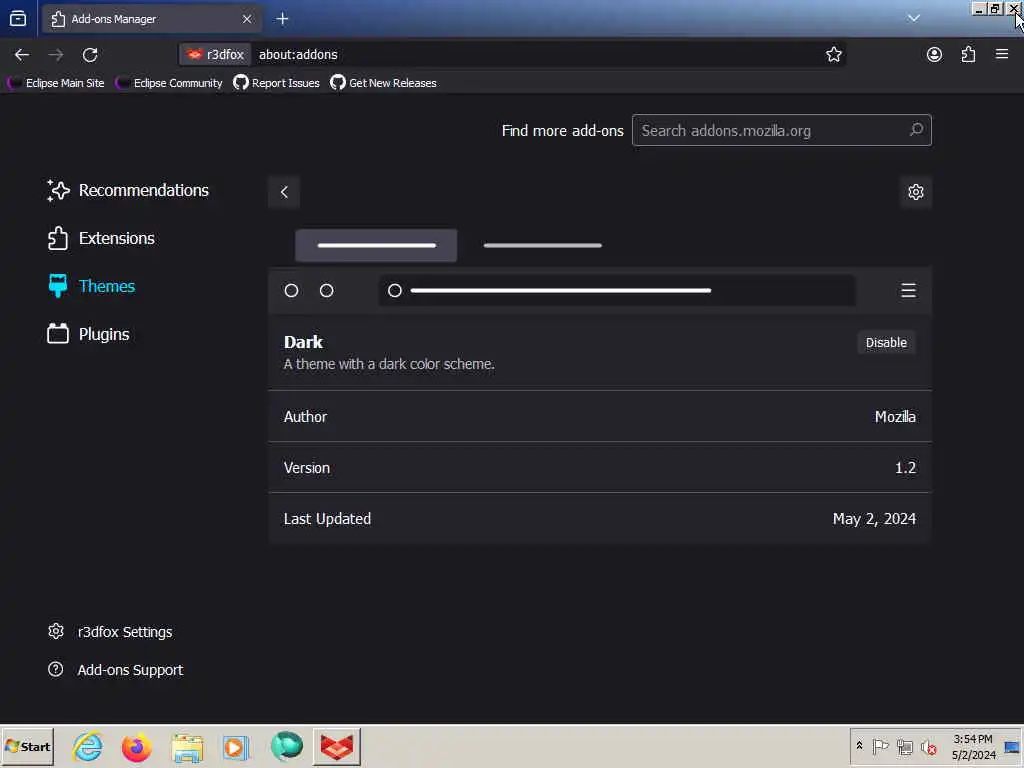Screen dimensions: 1024x768
Task: Click the network status tray icon
Action: (904, 746)
